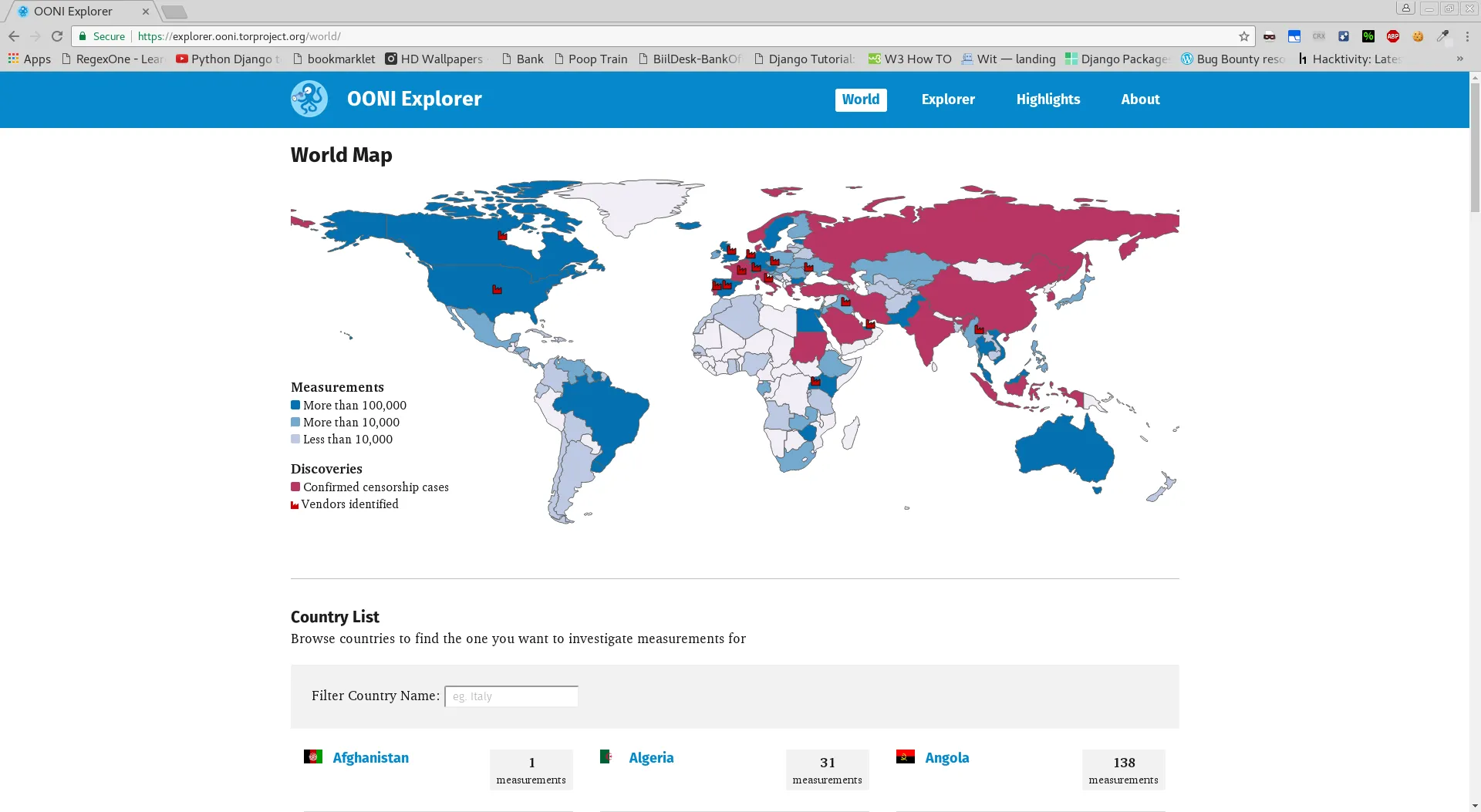
Task: Open the Explorer navigation tab
Action: click(x=948, y=99)
